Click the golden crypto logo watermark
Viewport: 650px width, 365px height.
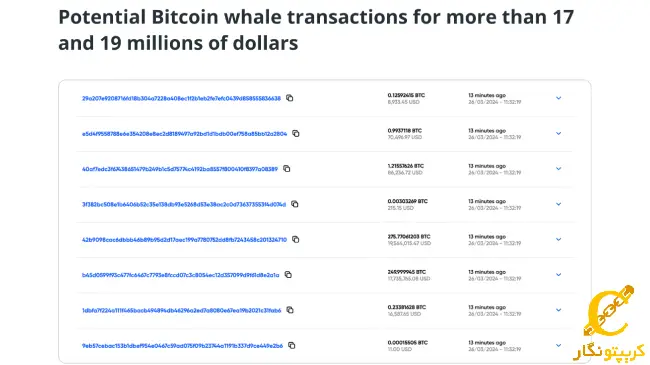[x=609, y=322]
